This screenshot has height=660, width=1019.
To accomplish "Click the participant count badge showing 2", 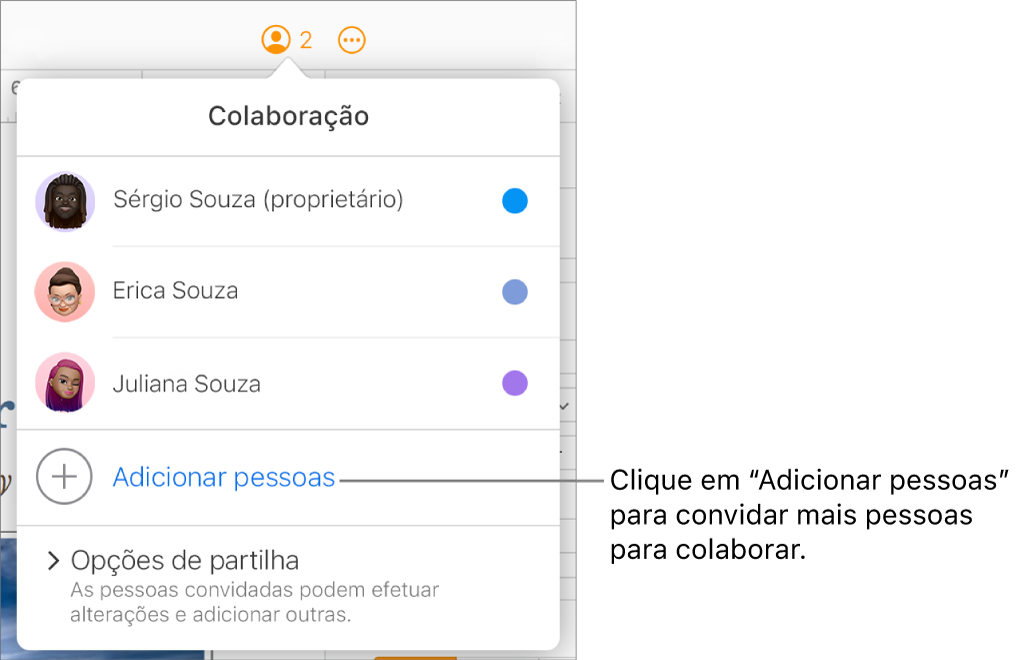I will 305,40.
